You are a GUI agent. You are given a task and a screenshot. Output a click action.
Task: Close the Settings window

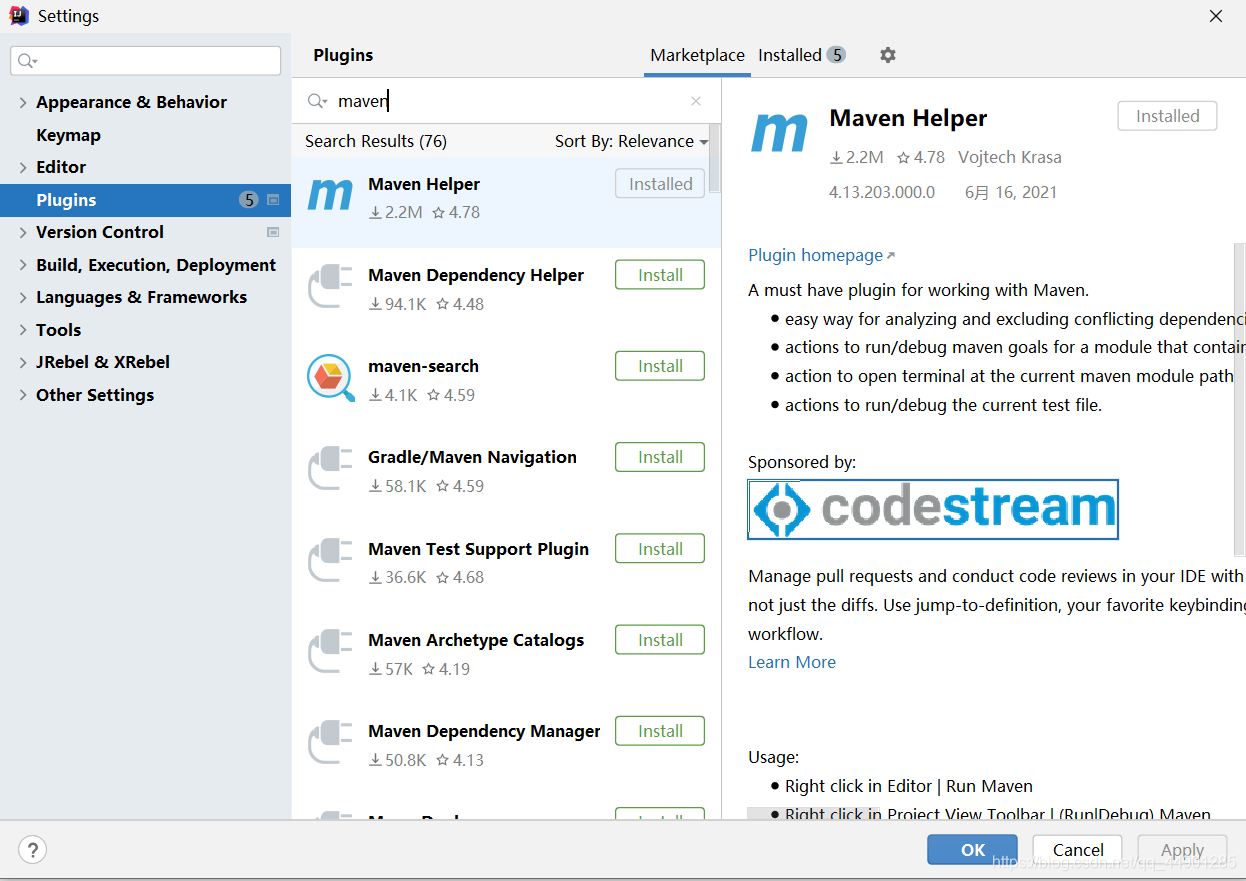1216,16
